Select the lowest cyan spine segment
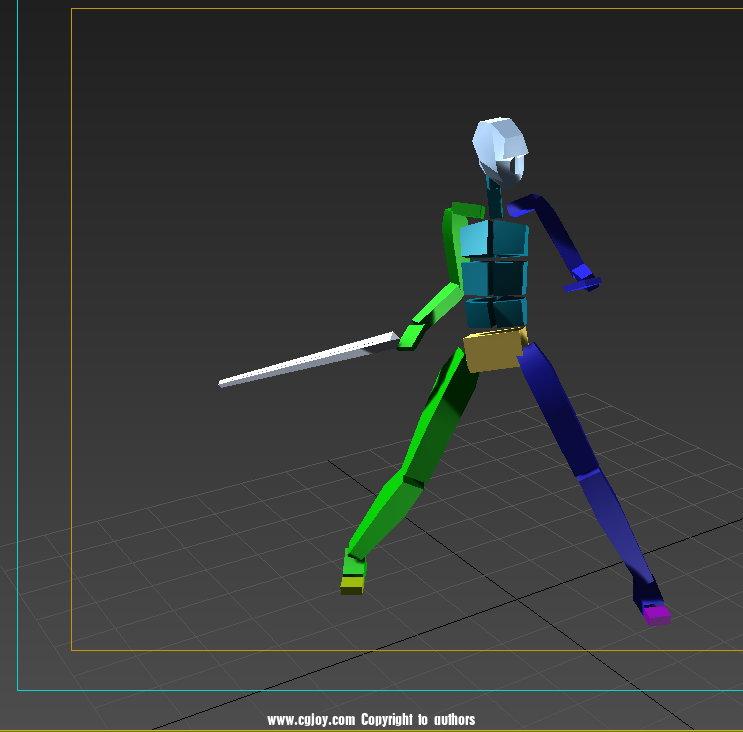Image resolution: width=743 pixels, height=732 pixels. tap(494, 312)
